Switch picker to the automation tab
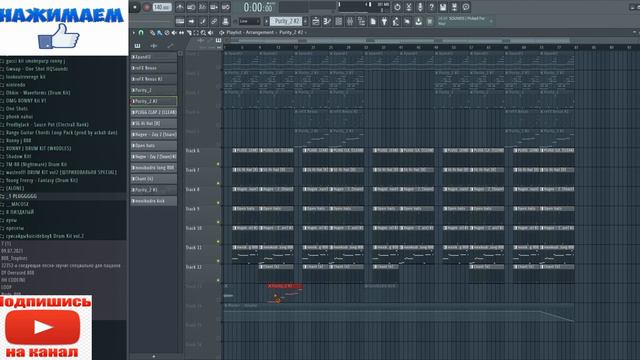640x360 pixels. tap(170, 46)
